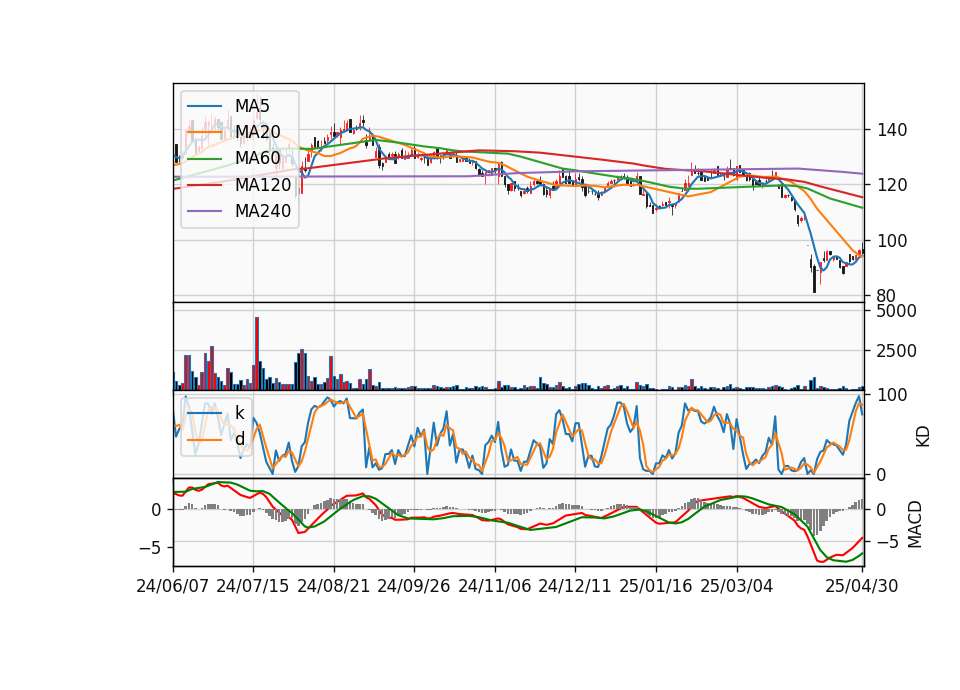Image resolution: width=960 pixels, height=690 pixels.
Task: Click the 5000 volume axis label
Action: (x=897, y=311)
